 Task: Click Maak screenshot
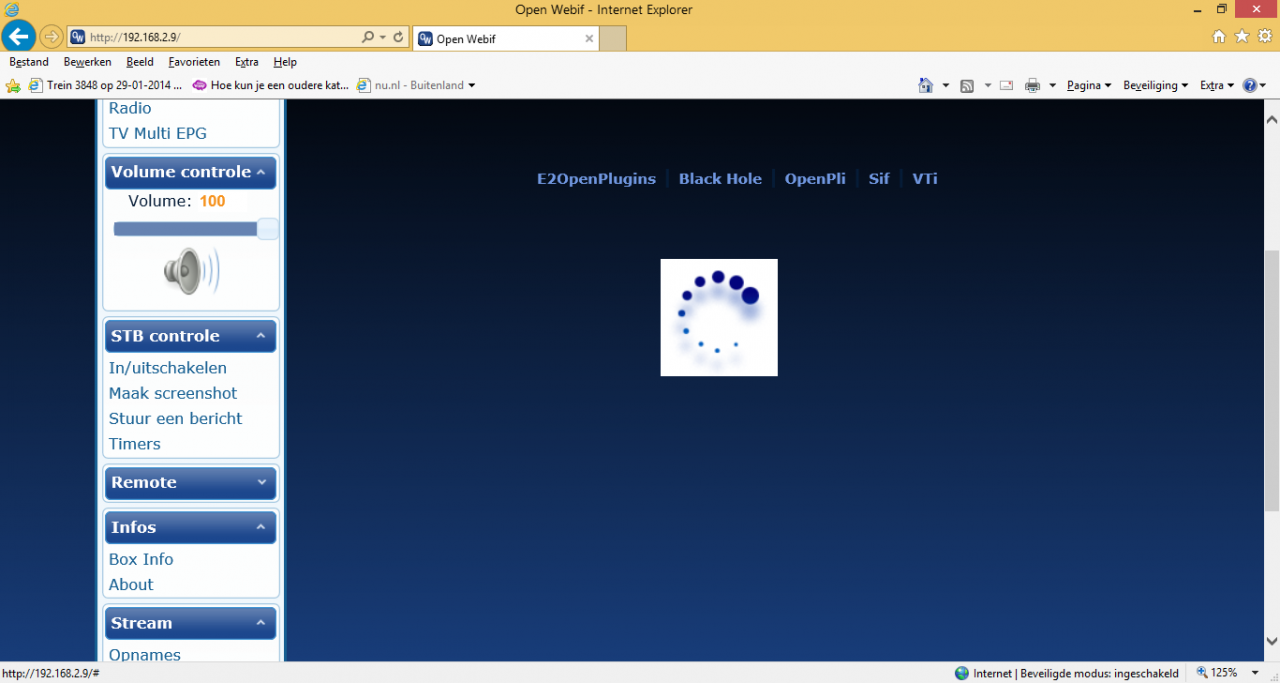(x=173, y=393)
